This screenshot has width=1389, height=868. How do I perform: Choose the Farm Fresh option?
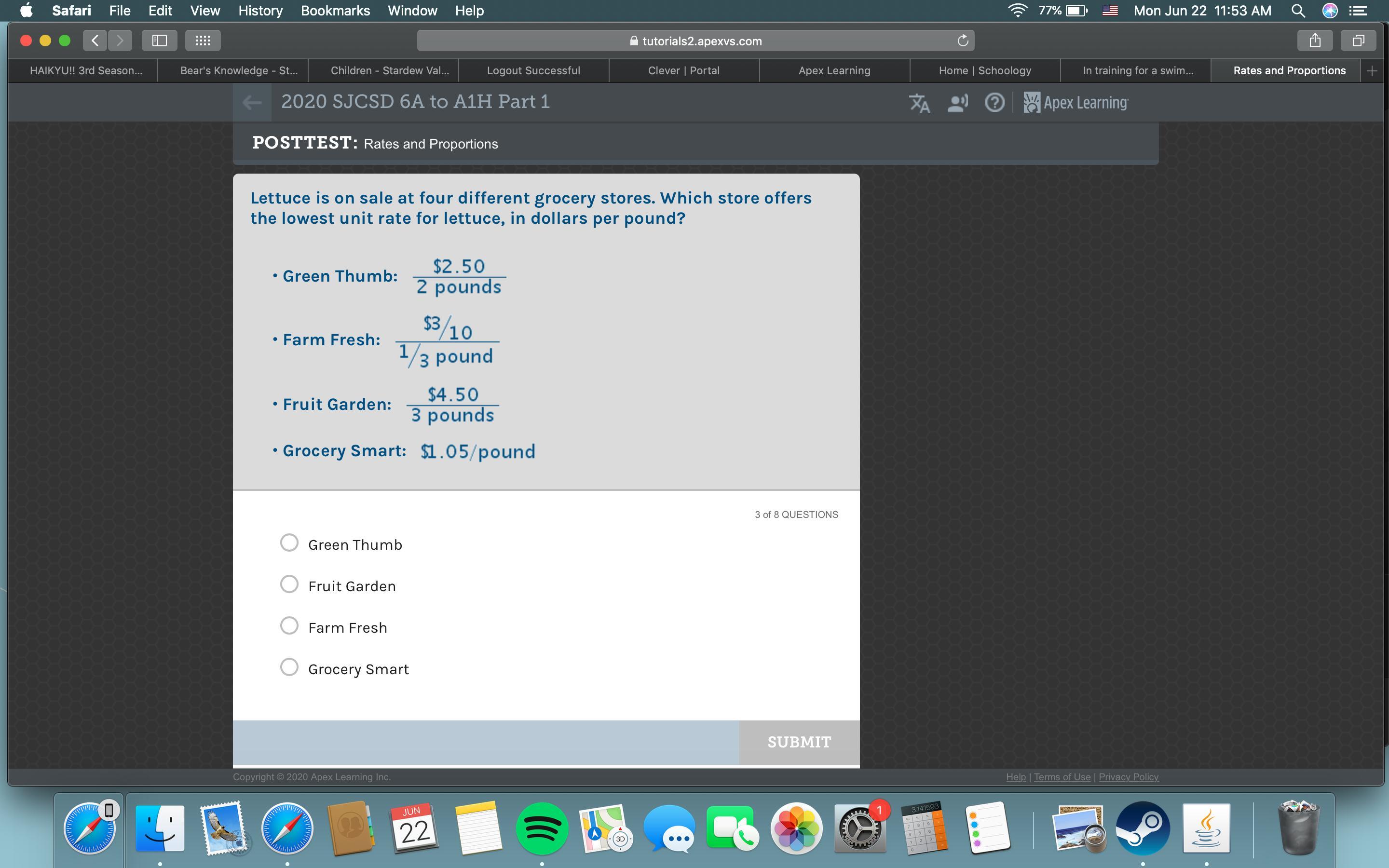(x=289, y=626)
